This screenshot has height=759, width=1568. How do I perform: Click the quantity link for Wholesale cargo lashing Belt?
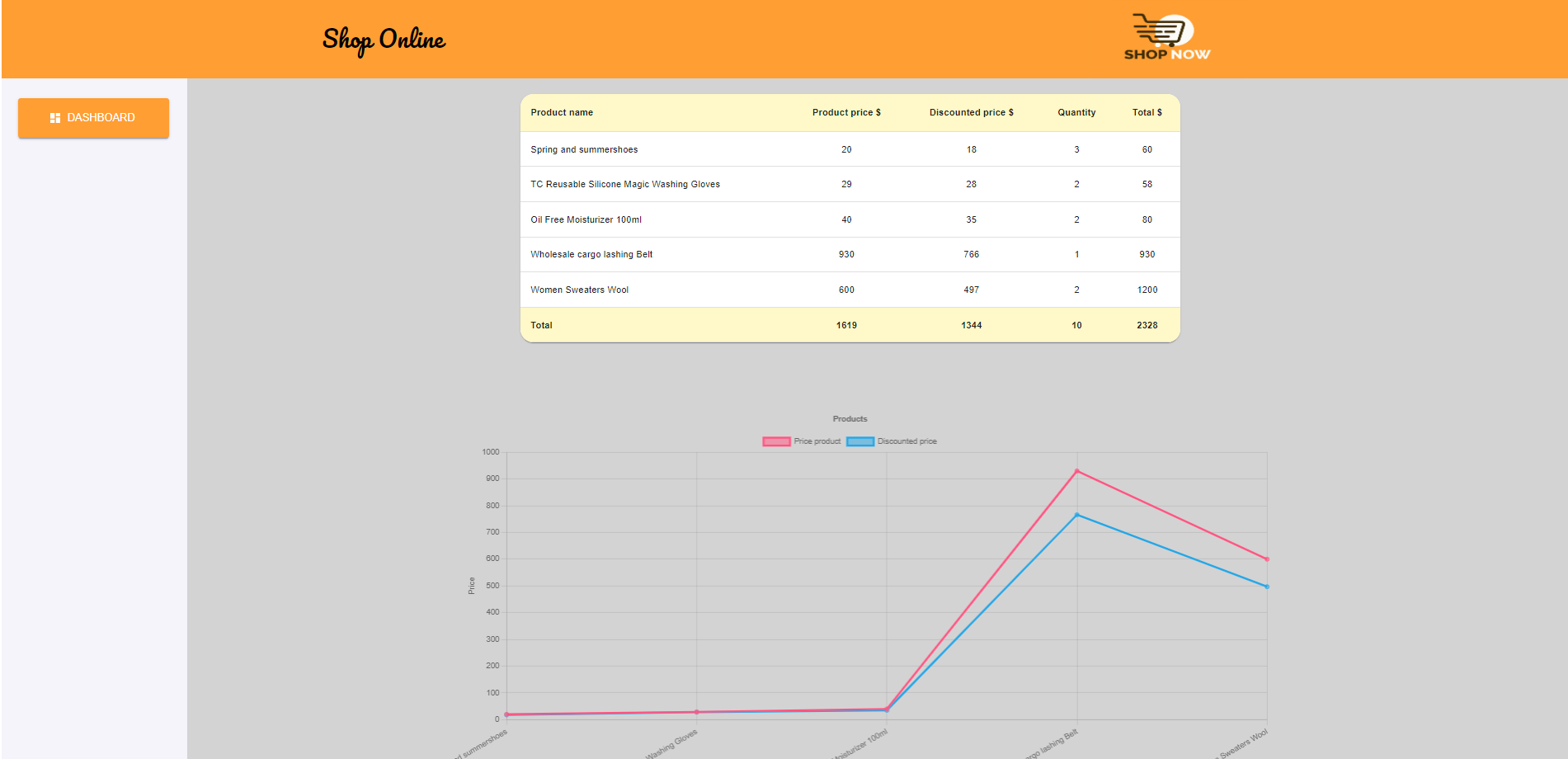click(x=1076, y=254)
